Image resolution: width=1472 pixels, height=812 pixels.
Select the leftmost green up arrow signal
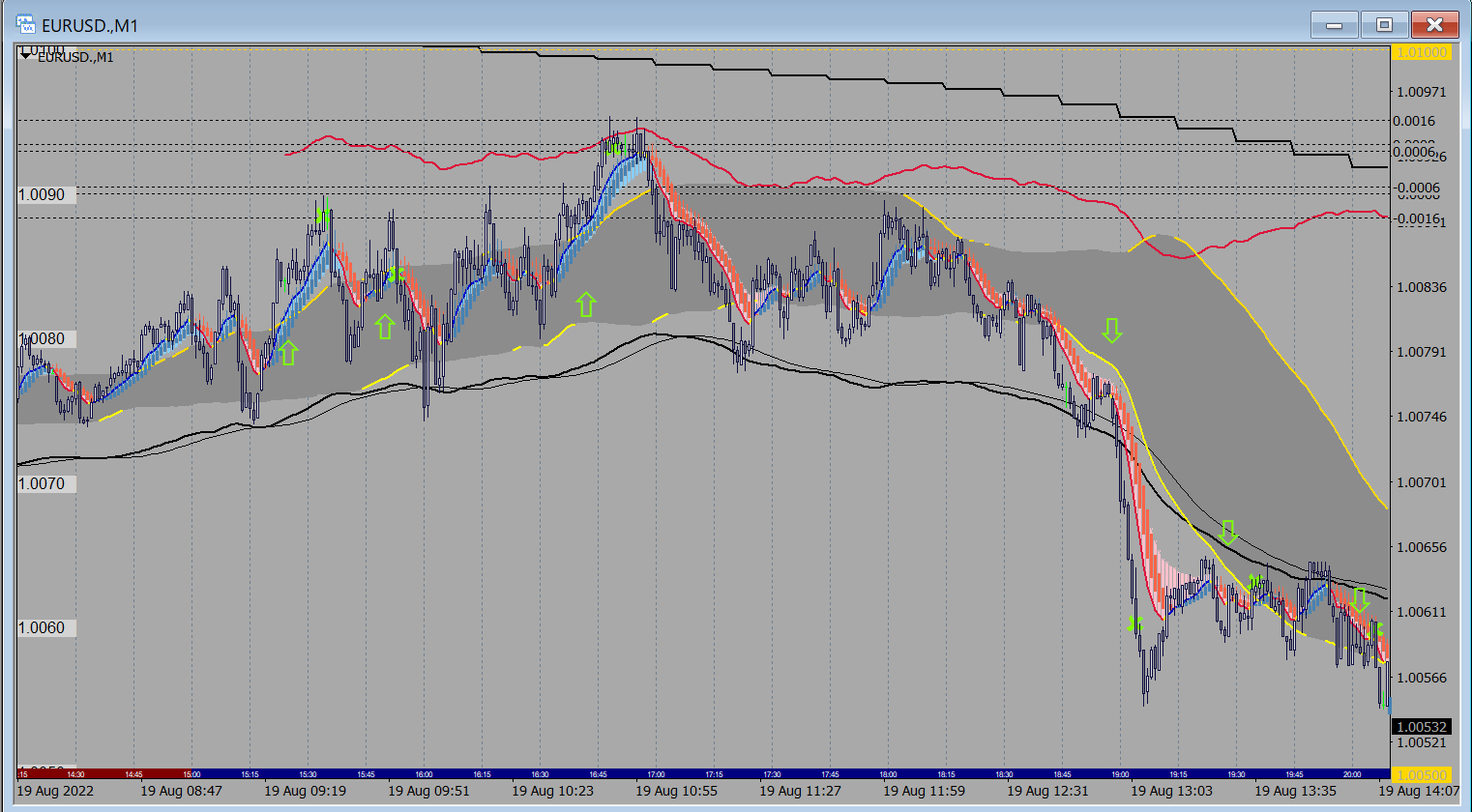coord(288,352)
